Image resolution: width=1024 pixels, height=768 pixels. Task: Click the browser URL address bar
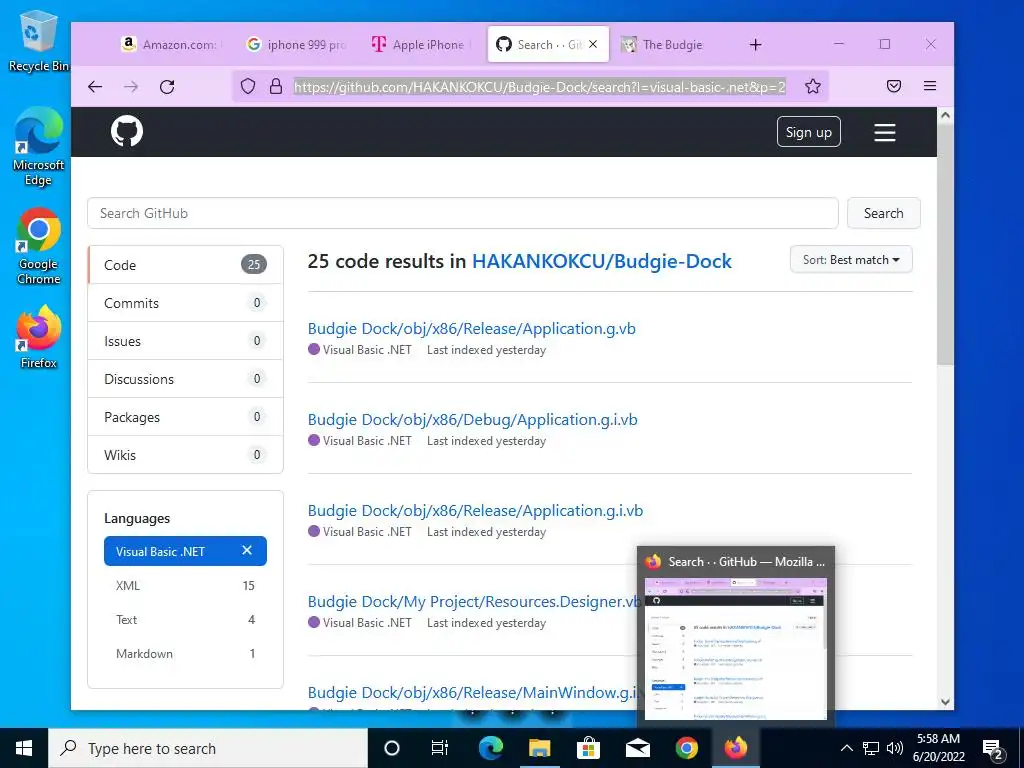click(x=539, y=86)
